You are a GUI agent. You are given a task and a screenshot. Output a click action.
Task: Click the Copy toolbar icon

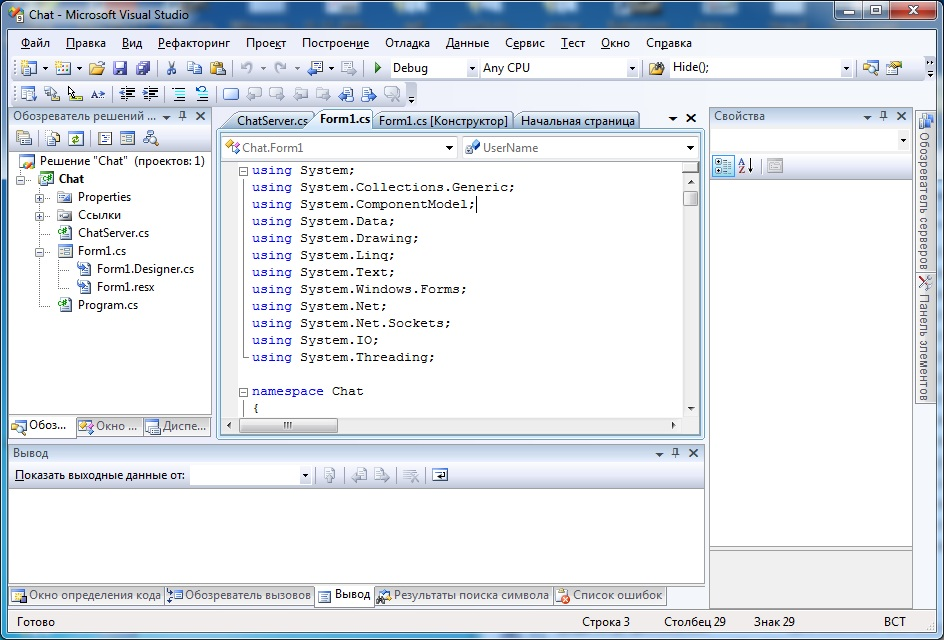[x=194, y=68]
